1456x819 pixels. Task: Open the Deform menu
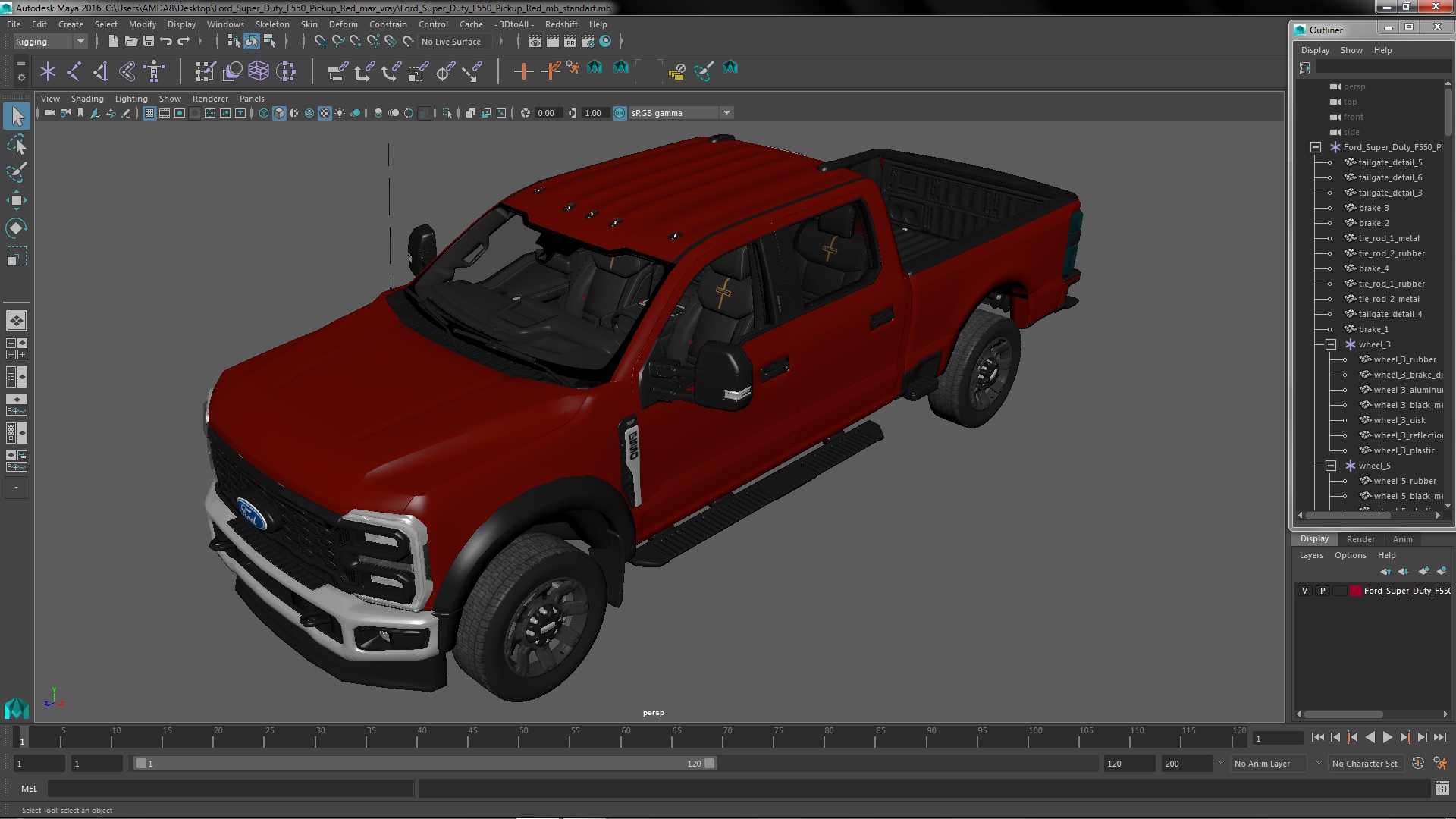pos(343,24)
